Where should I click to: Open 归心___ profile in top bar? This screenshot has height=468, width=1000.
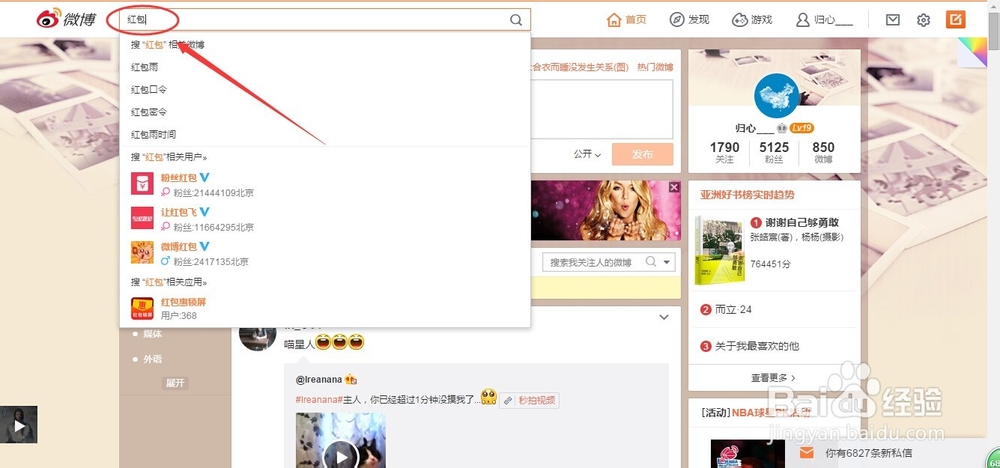click(825, 20)
